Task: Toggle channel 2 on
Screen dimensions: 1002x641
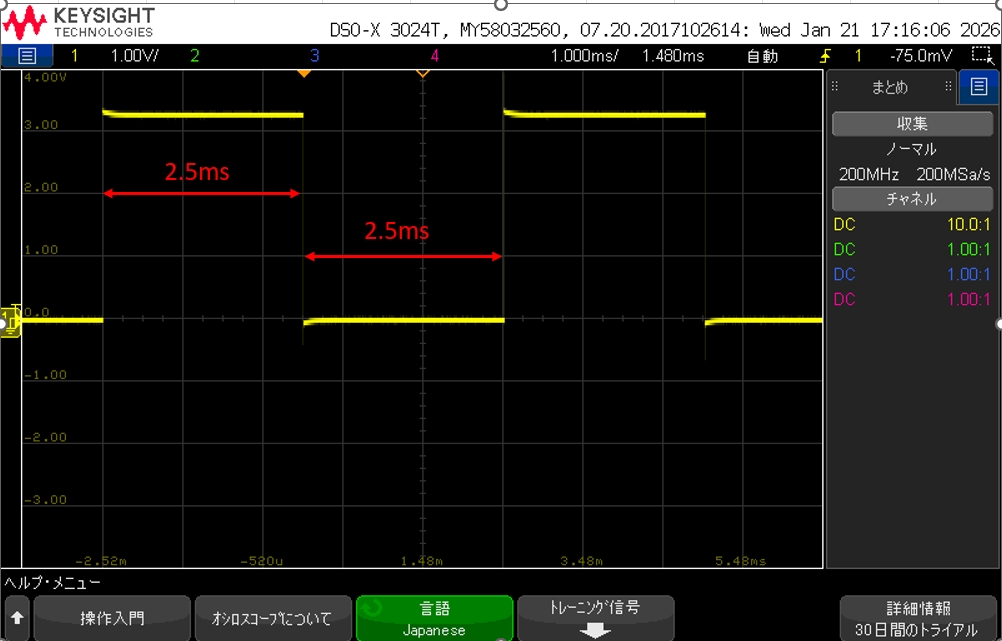Action: click(x=194, y=56)
